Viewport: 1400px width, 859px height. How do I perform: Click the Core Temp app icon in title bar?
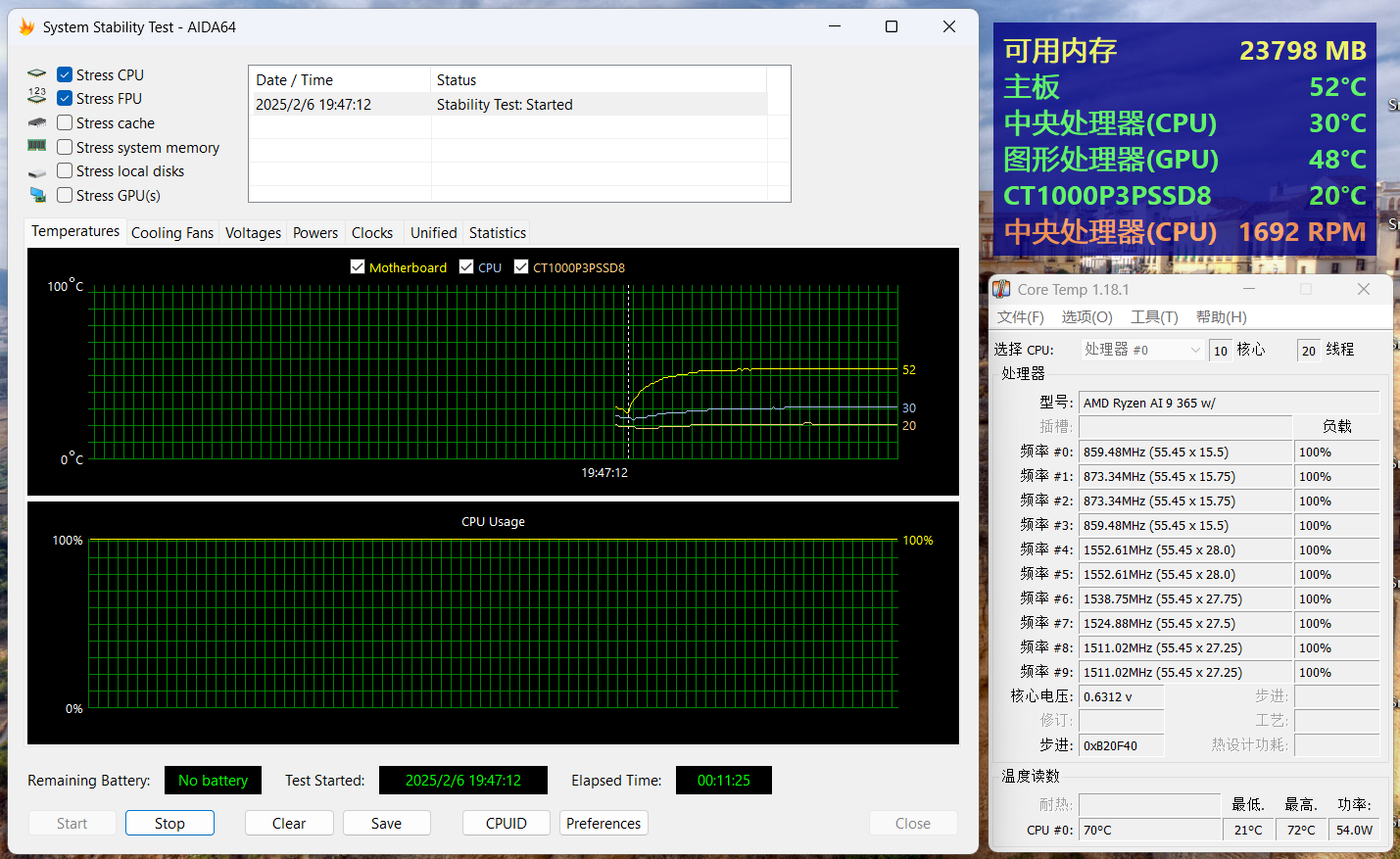click(1001, 289)
